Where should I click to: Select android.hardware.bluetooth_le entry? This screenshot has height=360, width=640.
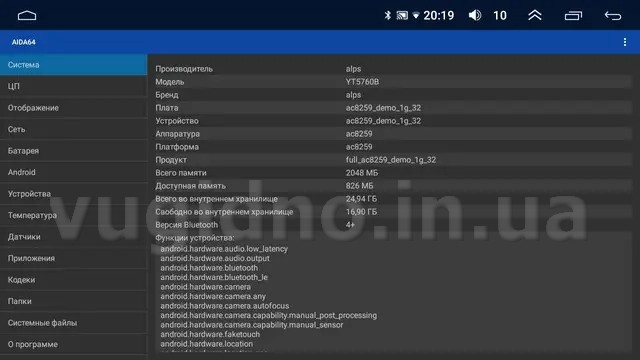[214, 278]
